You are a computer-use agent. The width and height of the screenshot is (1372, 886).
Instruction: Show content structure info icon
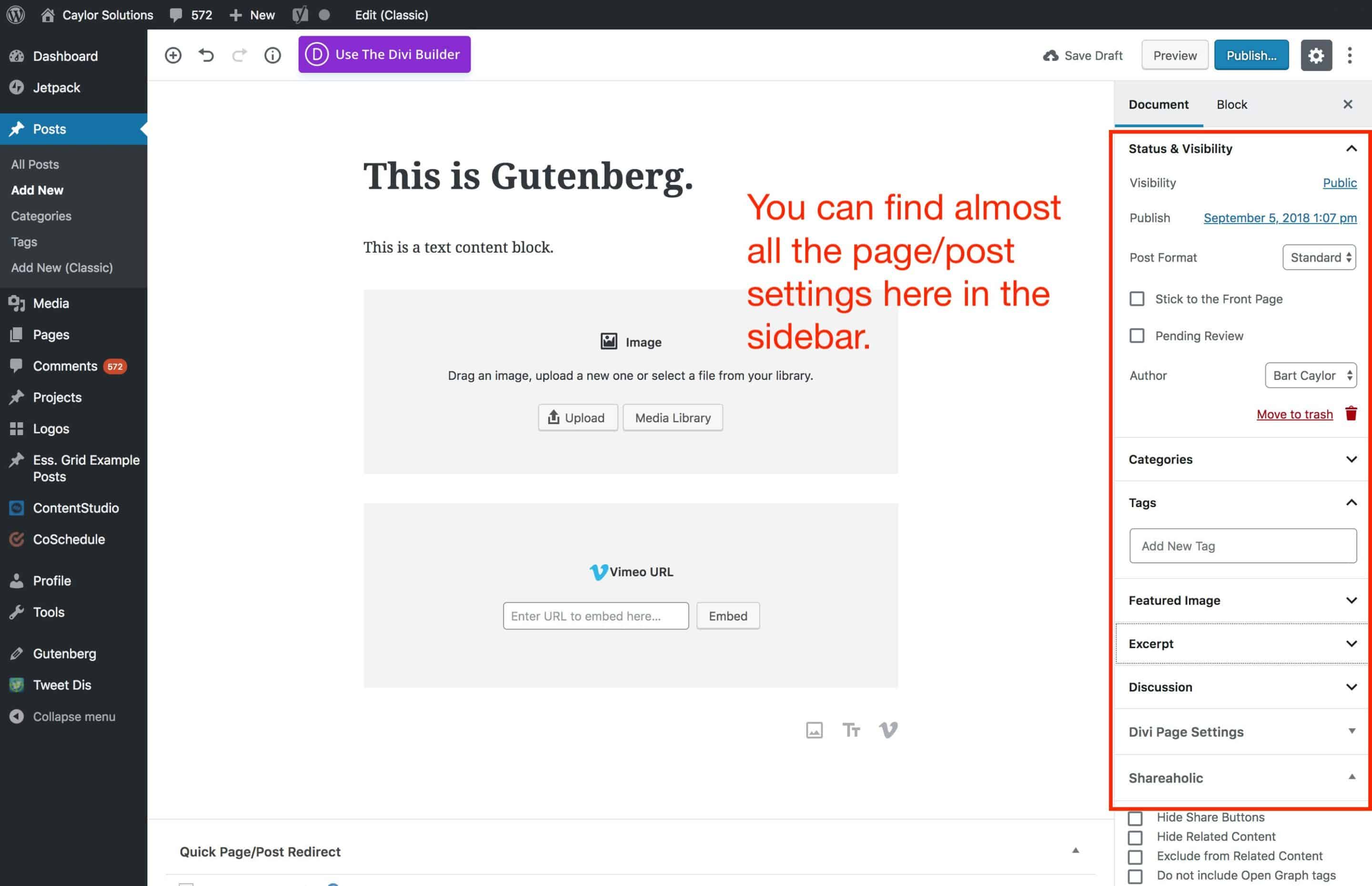pyautogui.click(x=272, y=55)
